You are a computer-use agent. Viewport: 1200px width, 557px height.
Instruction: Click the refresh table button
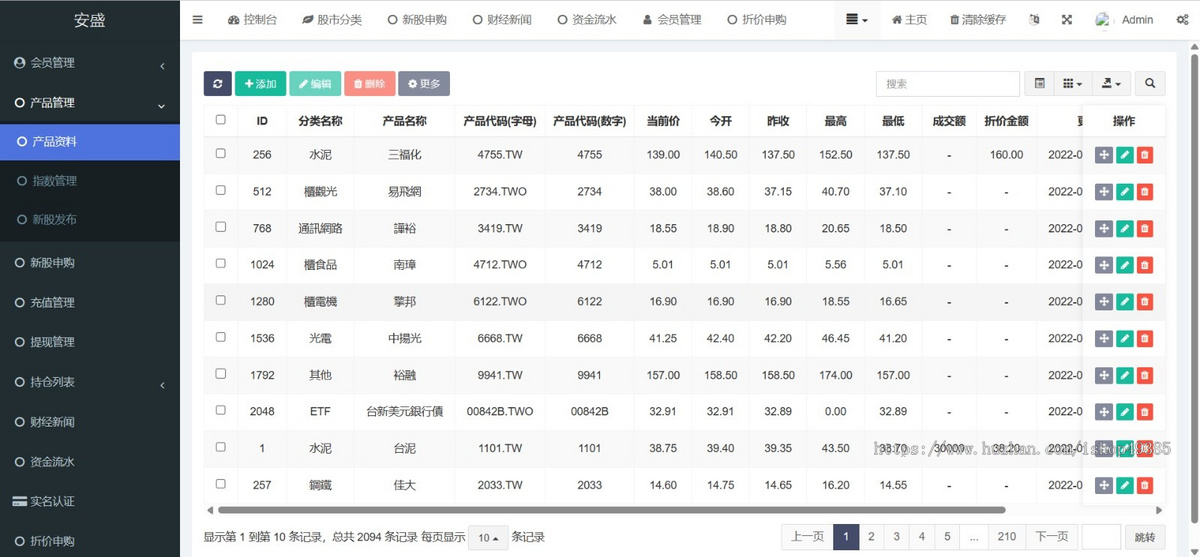coord(217,84)
